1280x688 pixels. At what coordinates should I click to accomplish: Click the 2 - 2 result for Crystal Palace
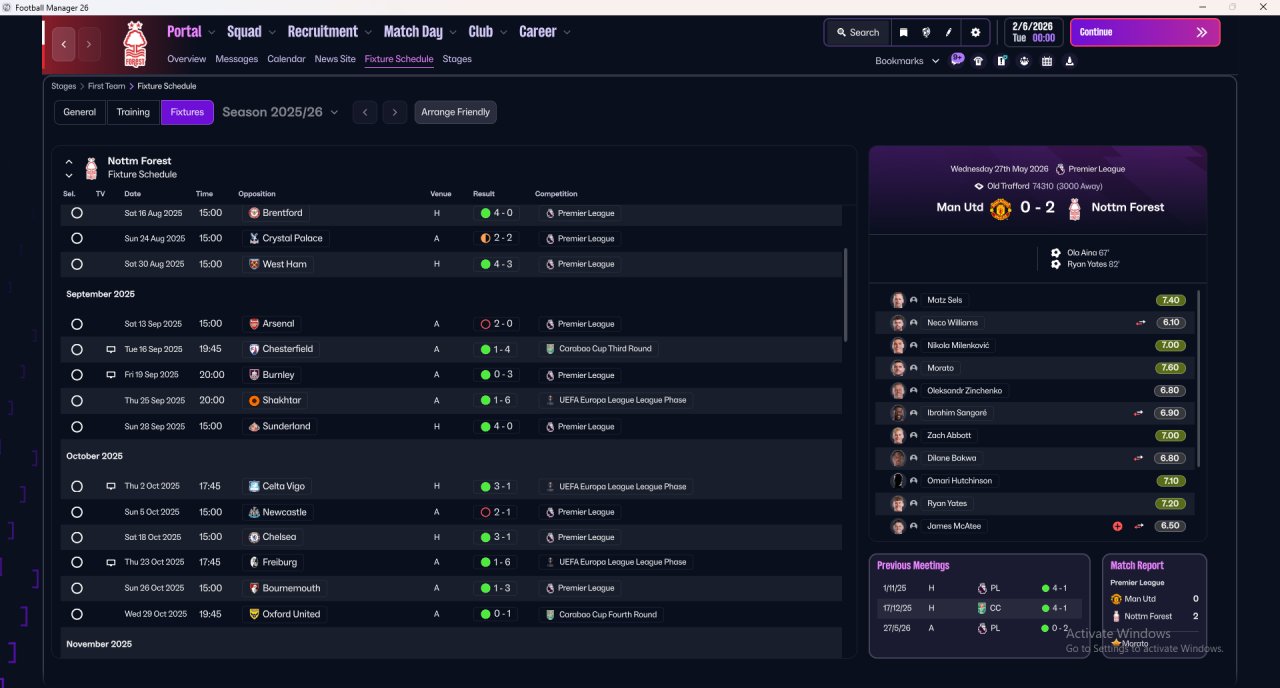click(497, 238)
